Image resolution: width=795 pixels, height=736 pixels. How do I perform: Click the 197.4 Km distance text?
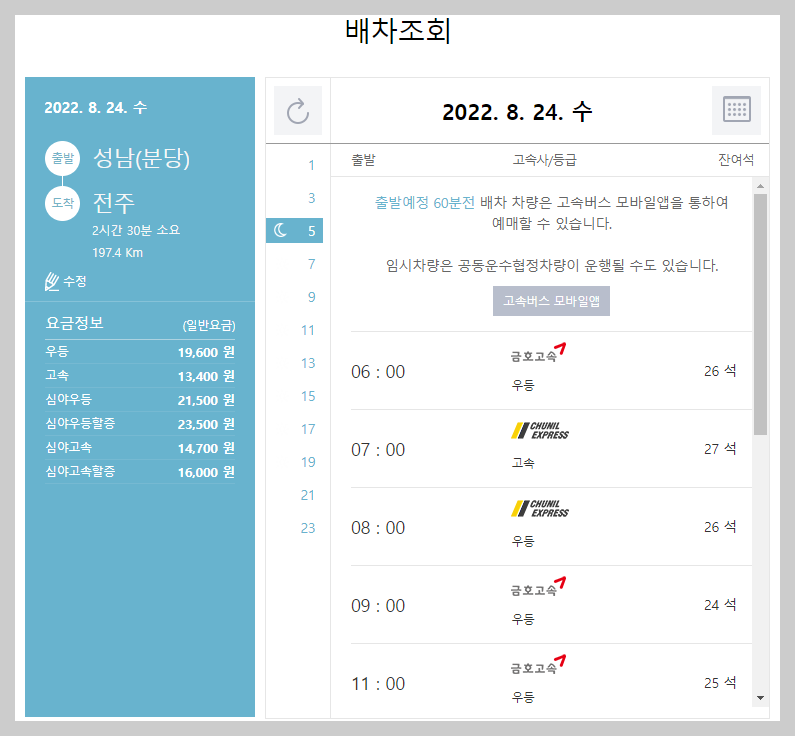pos(118,252)
